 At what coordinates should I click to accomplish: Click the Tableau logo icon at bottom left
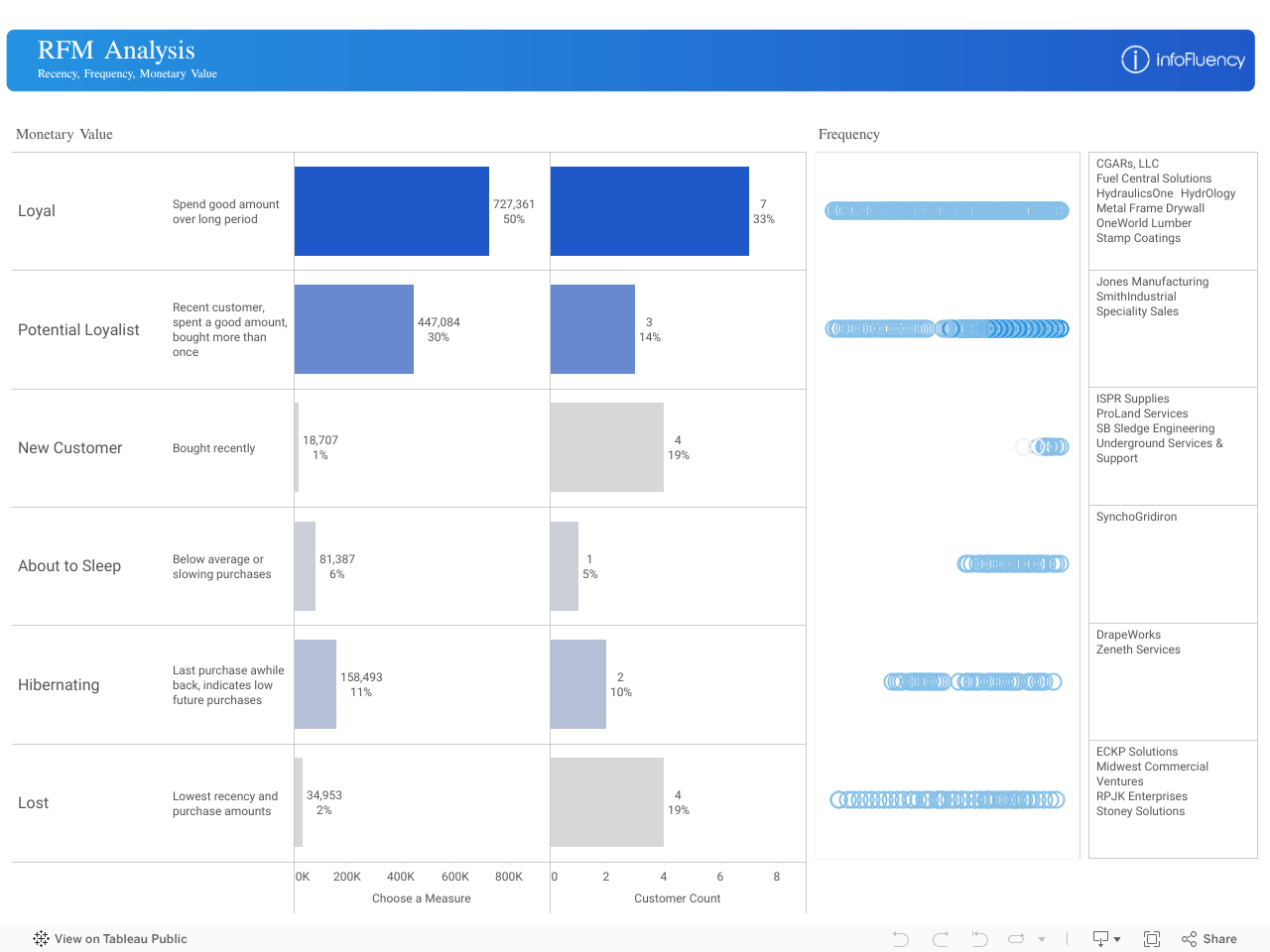[x=41, y=939]
